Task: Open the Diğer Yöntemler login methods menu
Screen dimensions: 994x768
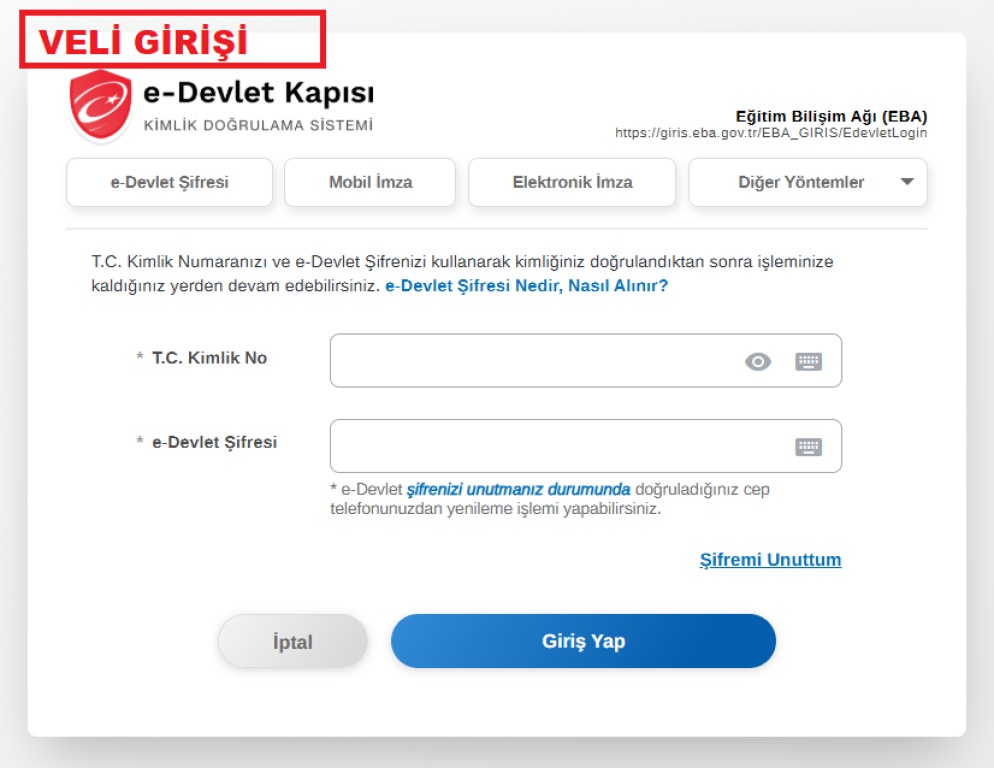Action: [808, 183]
